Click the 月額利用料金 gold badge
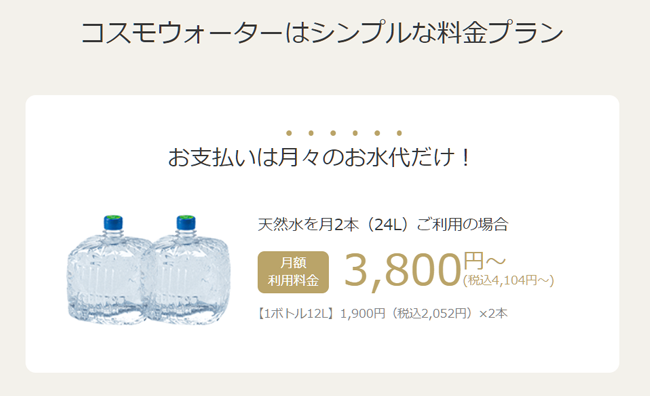The width and height of the screenshot is (650, 396). pos(293,272)
